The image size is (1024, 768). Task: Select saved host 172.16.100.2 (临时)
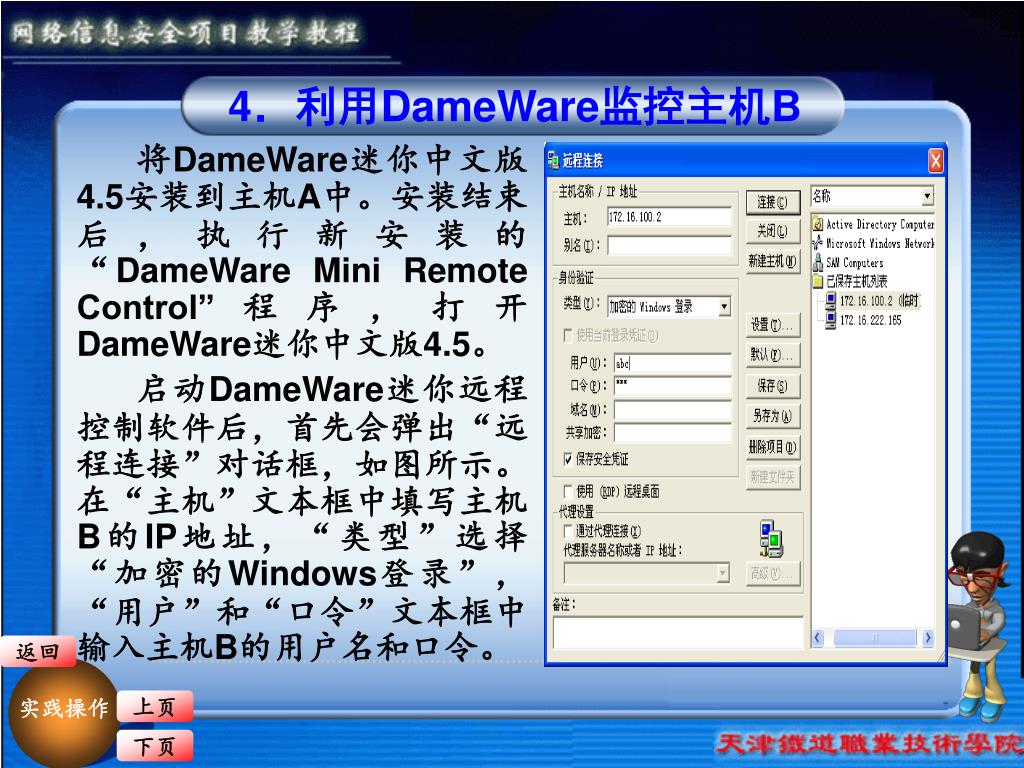[879, 300]
